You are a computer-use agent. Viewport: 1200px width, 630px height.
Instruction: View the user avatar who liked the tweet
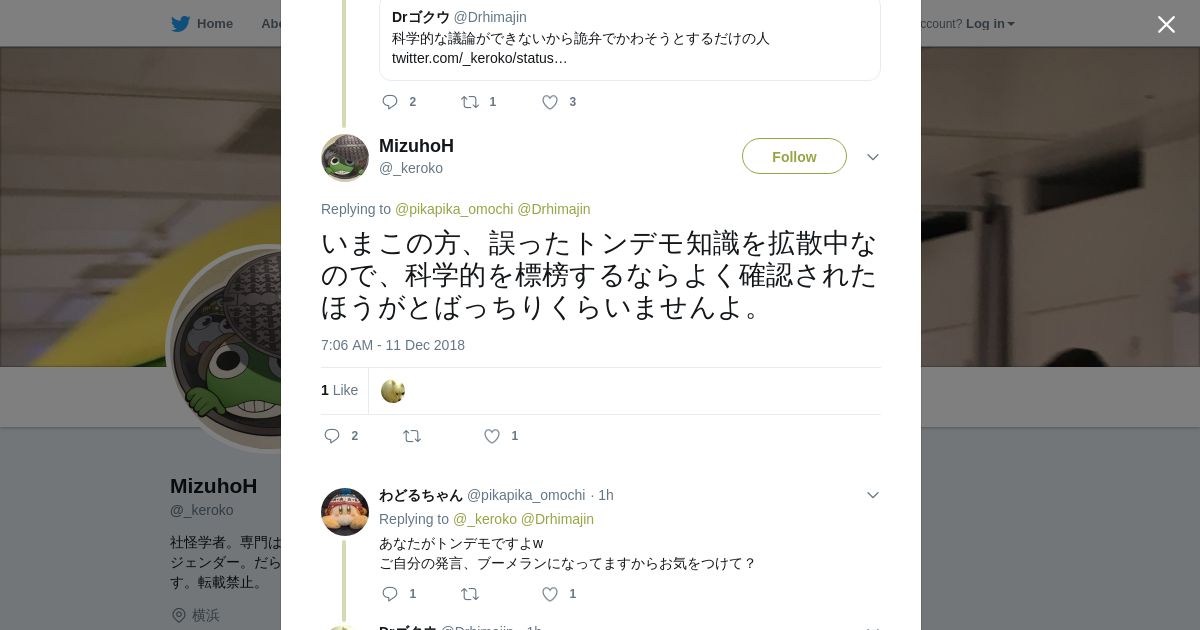(393, 391)
